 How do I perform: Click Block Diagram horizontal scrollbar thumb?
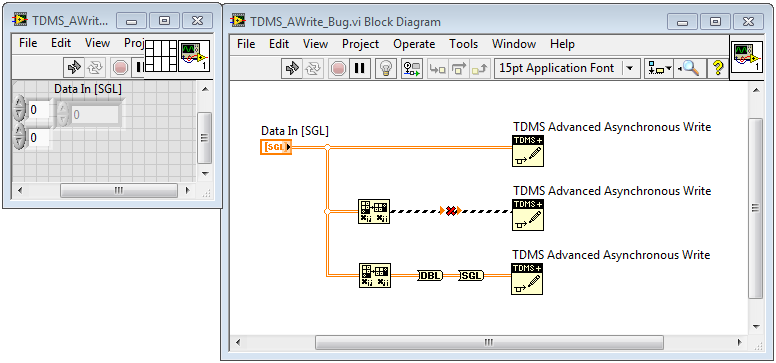489,342
